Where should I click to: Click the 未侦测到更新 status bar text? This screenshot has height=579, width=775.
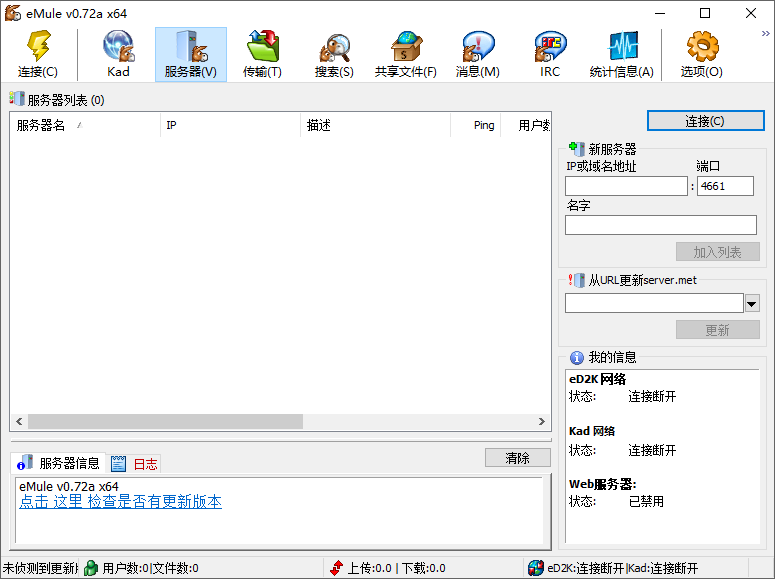click(40, 568)
